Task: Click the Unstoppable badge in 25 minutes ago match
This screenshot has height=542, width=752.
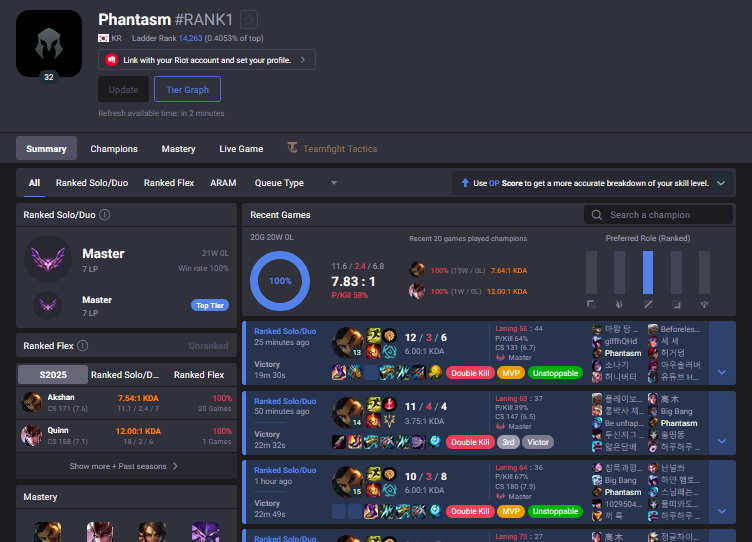Action: tap(555, 373)
